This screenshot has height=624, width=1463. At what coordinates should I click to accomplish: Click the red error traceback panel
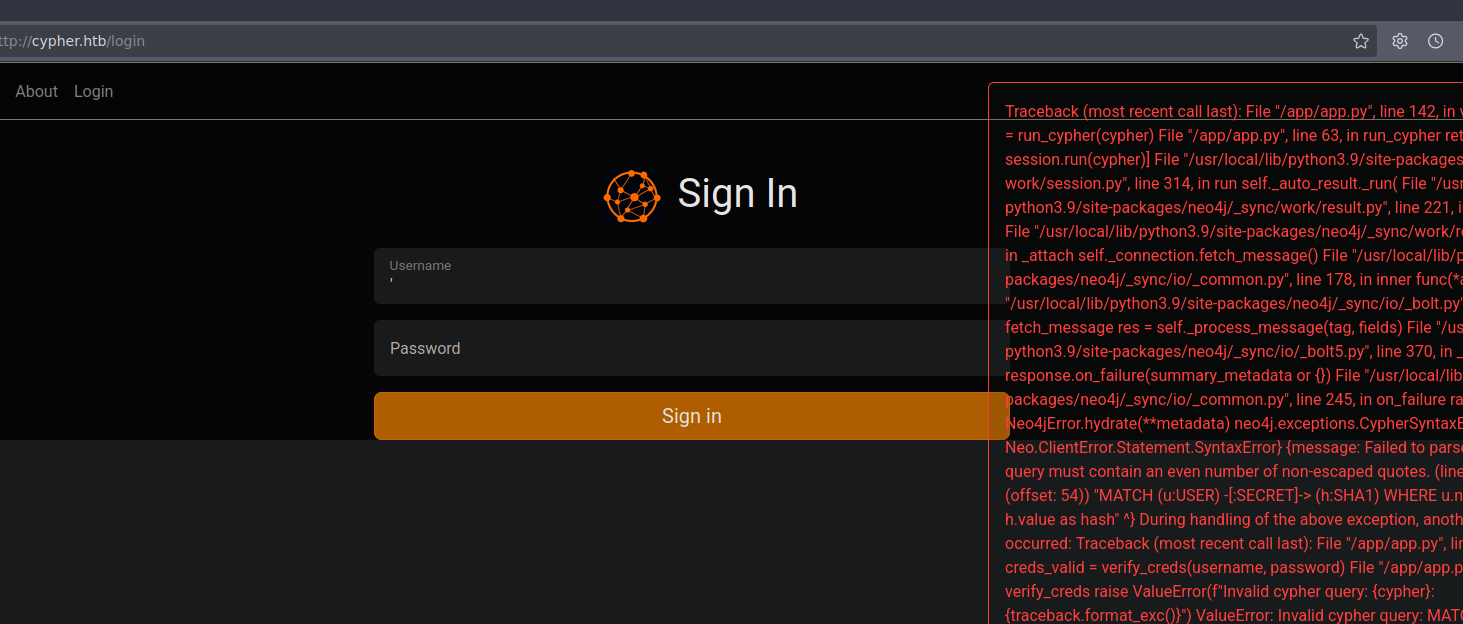tap(1225, 350)
